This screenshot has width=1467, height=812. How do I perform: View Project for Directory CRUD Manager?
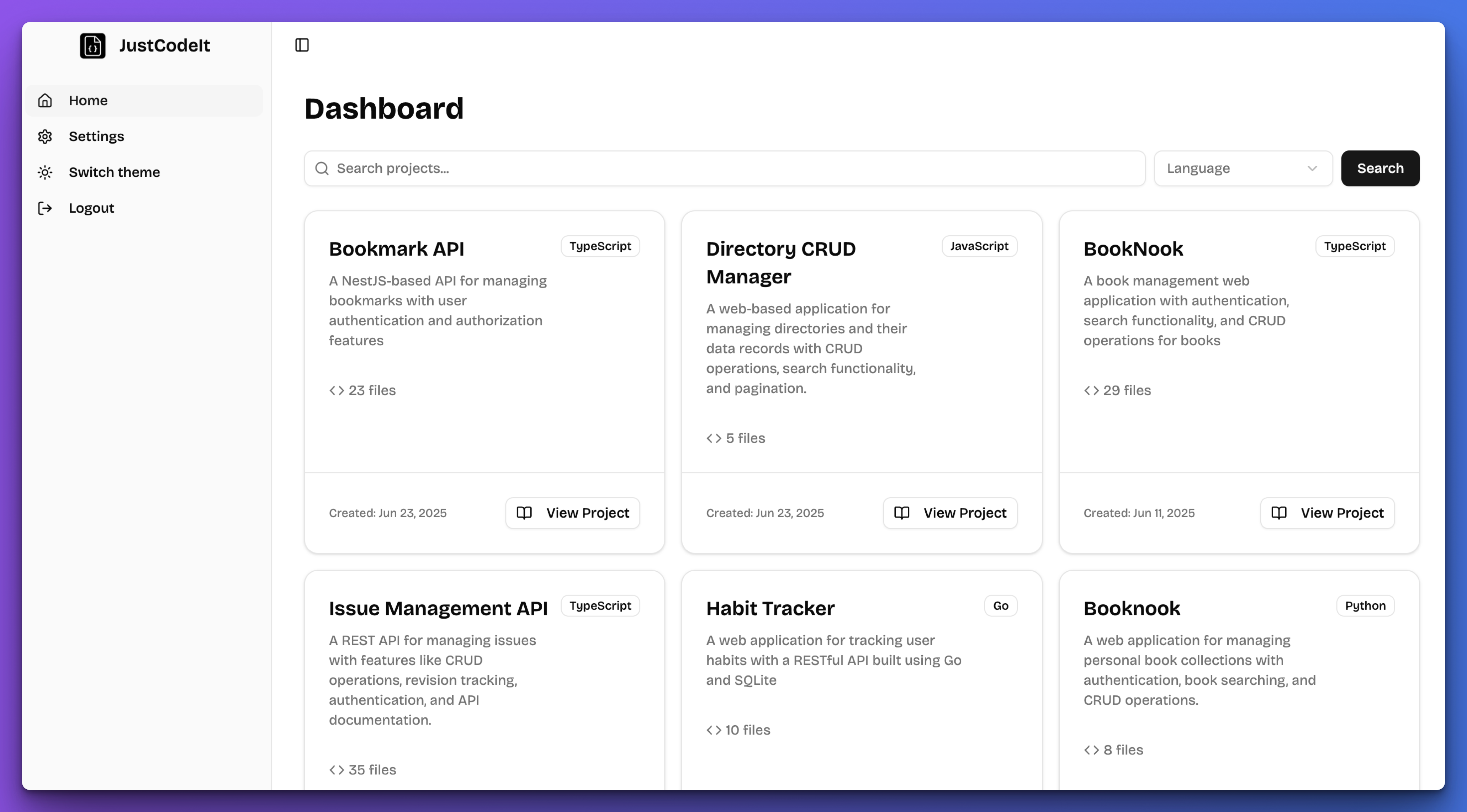950,513
